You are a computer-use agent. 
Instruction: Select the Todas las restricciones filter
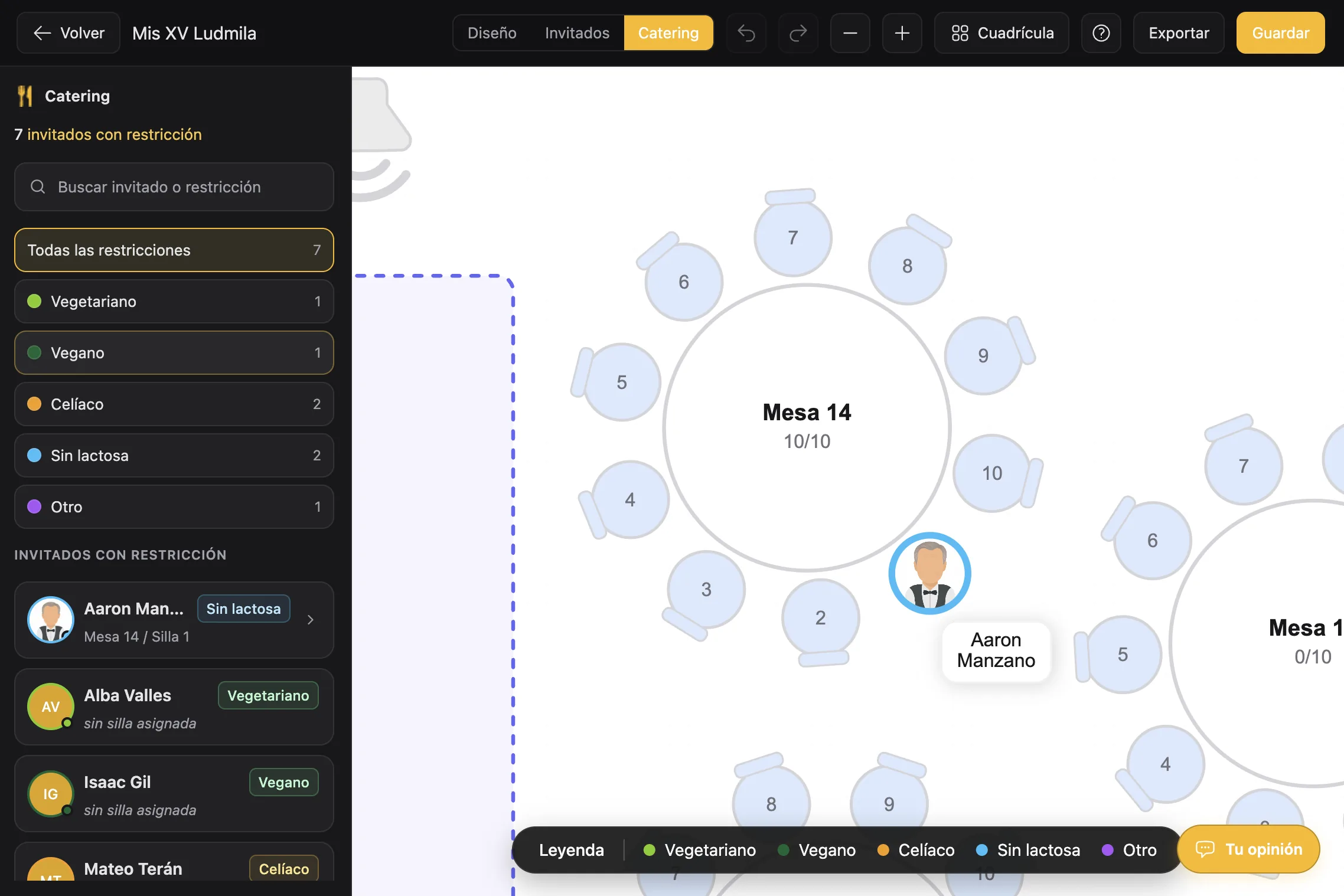point(174,250)
